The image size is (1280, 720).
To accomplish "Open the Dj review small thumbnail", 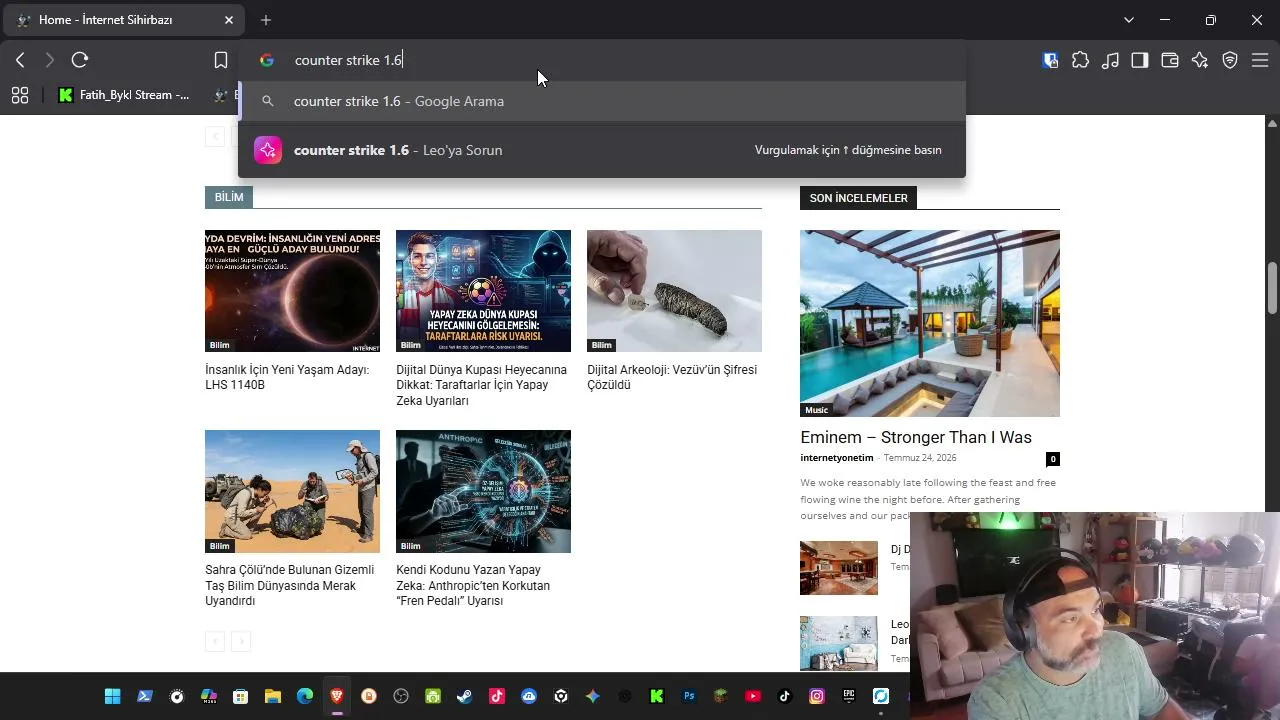I will tap(839, 568).
